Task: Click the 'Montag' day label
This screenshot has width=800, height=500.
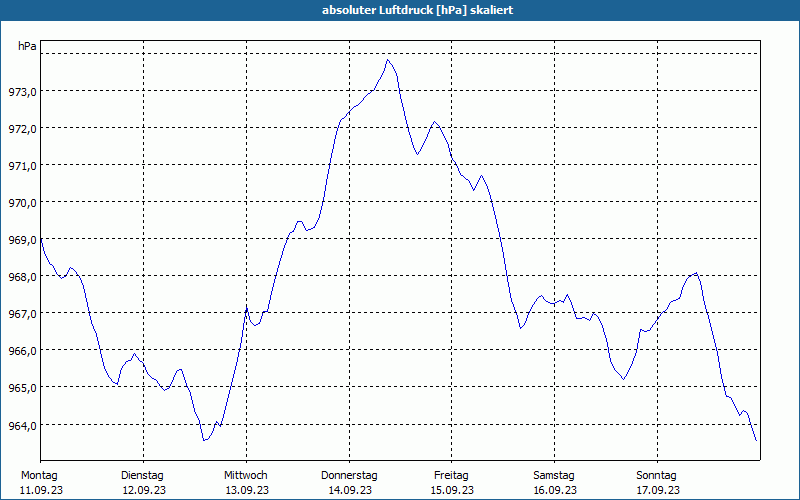Action: click(x=39, y=476)
